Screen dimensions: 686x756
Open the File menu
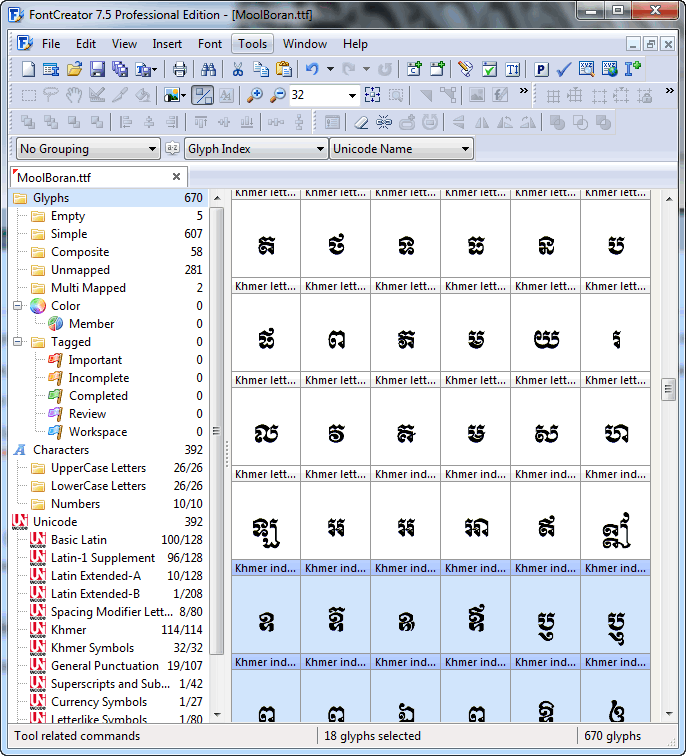pos(51,44)
